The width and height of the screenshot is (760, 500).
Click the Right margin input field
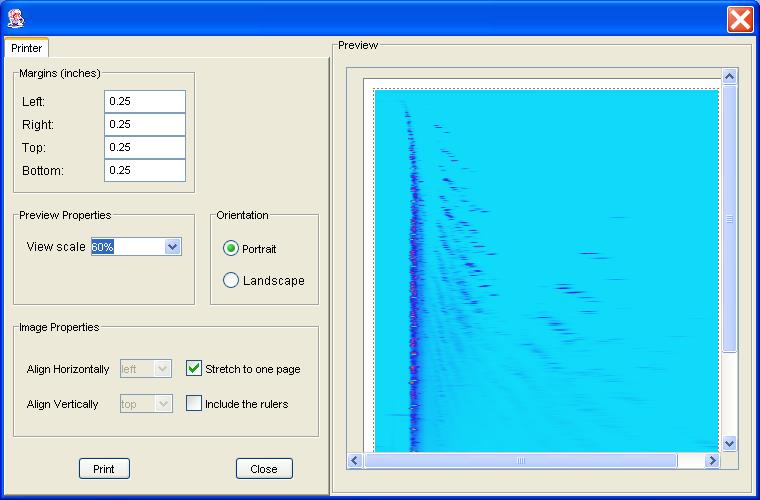pos(145,125)
